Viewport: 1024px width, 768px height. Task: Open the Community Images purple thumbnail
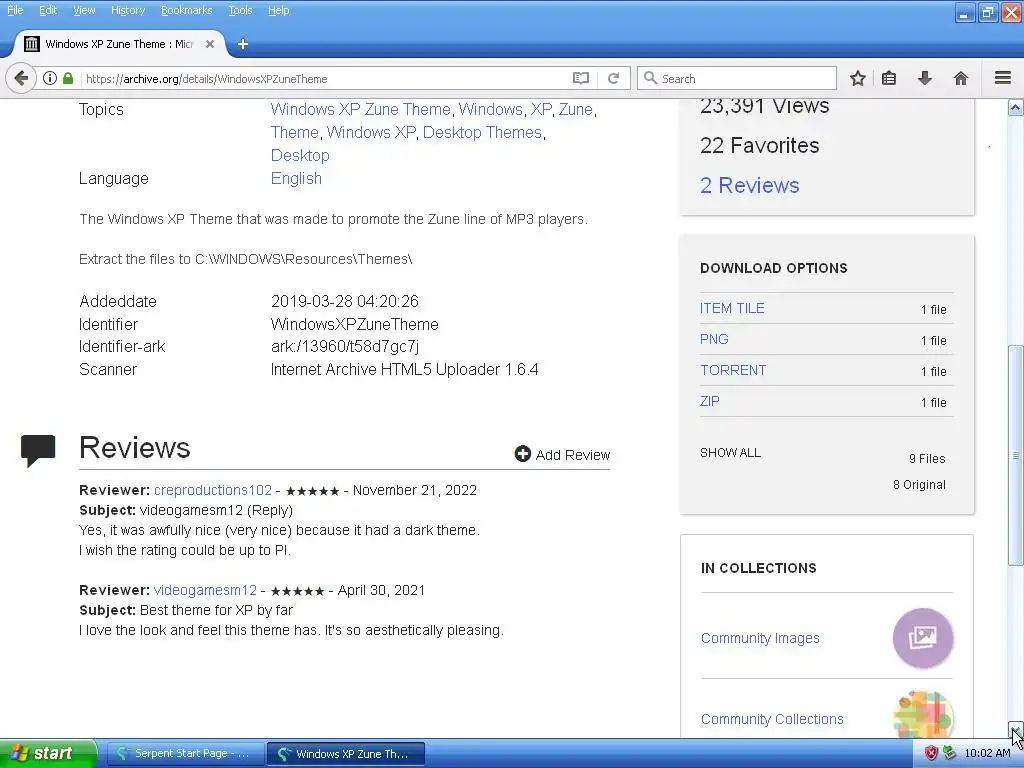pyautogui.click(x=923, y=638)
